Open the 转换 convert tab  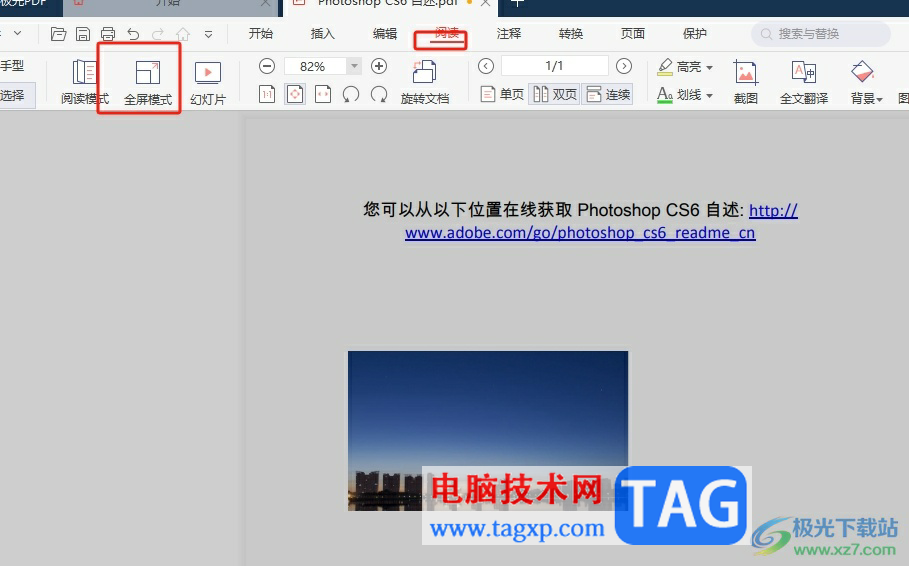click(570, 34)
